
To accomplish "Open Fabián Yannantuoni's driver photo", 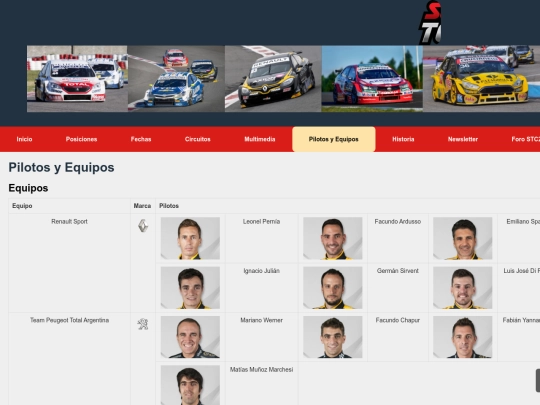I will pyautogui.click(x=463, y=337).
